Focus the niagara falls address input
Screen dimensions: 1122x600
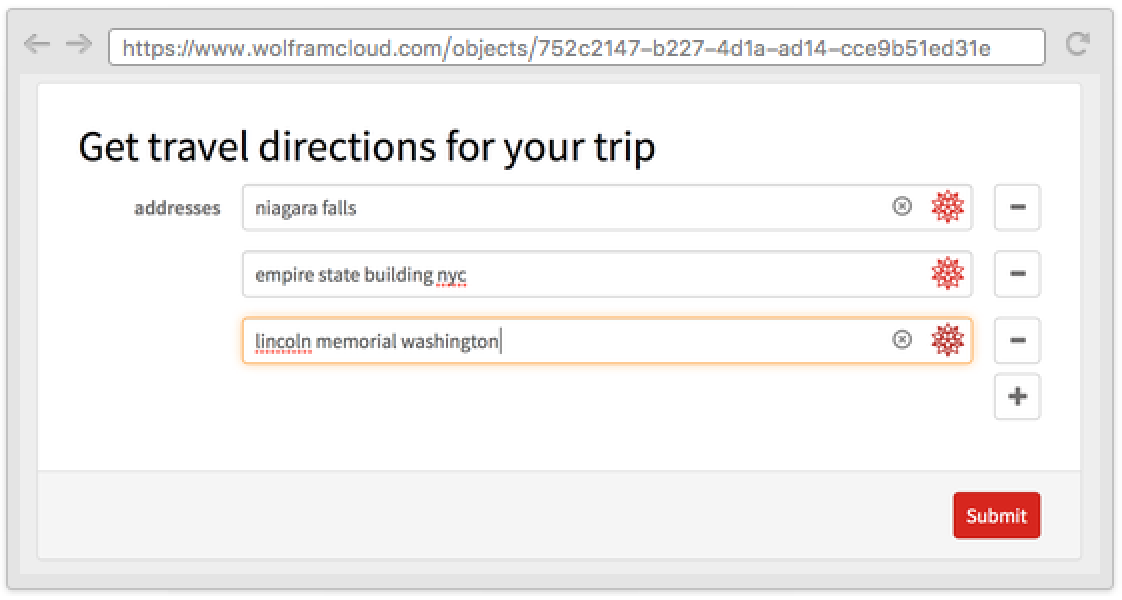click(x=565, y=207)
